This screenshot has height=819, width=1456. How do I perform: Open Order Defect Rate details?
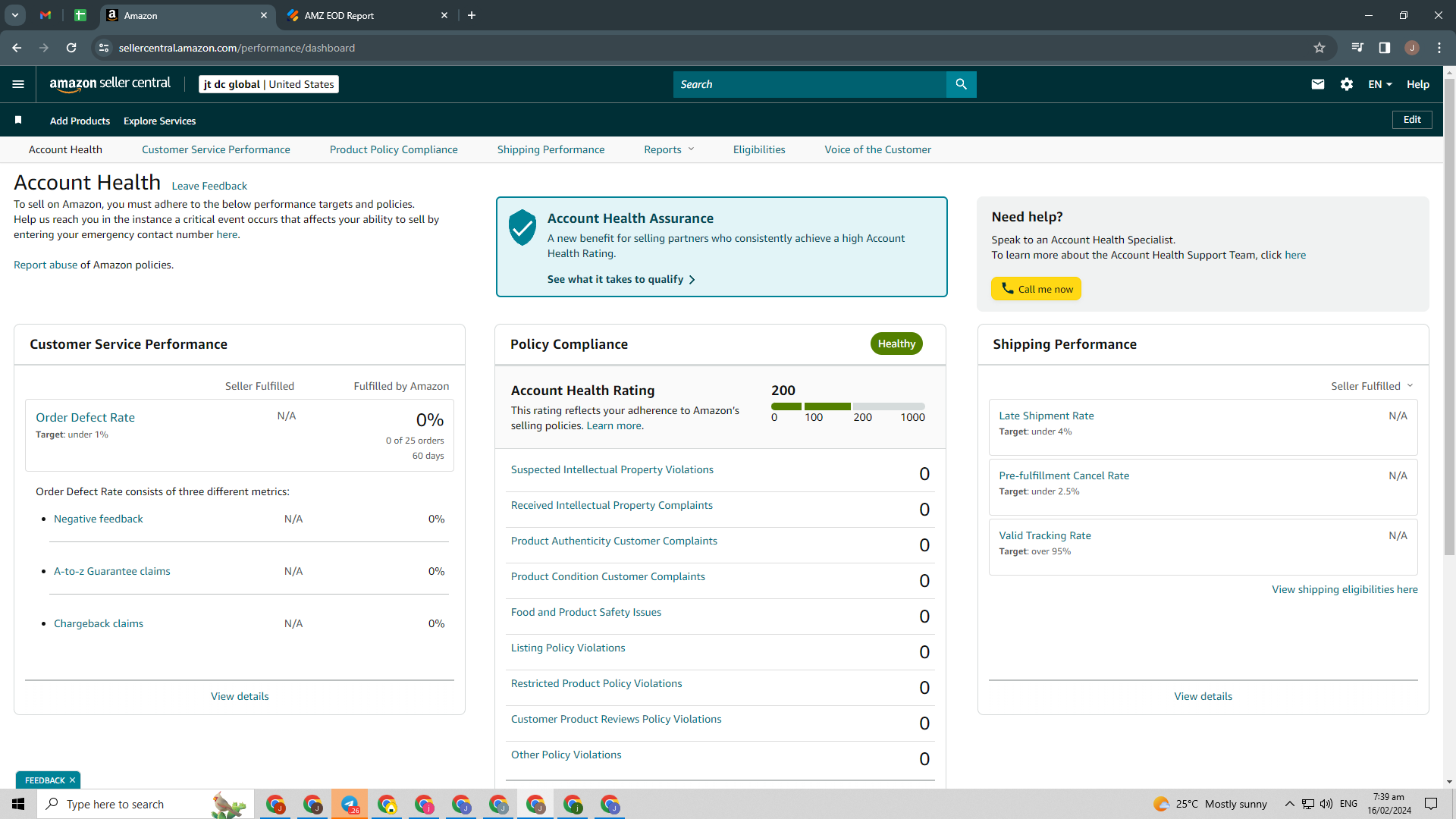[x=85, y=417]
